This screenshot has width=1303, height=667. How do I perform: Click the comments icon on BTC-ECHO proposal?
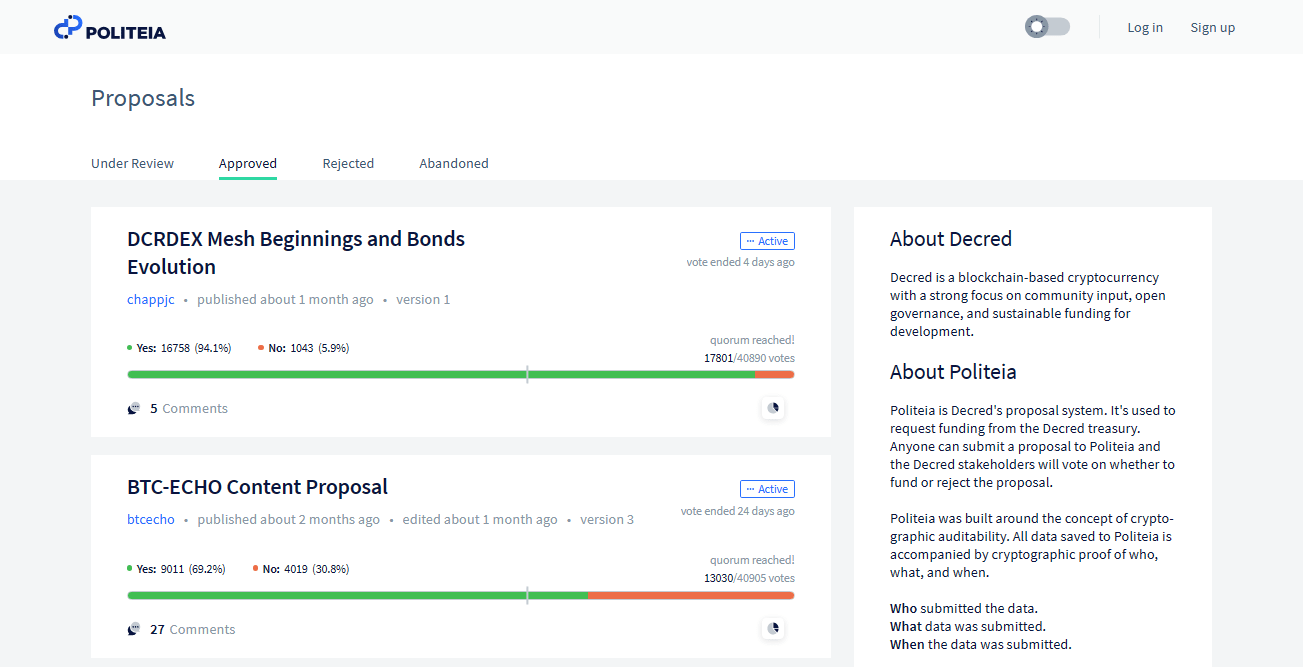coord(134,629)
